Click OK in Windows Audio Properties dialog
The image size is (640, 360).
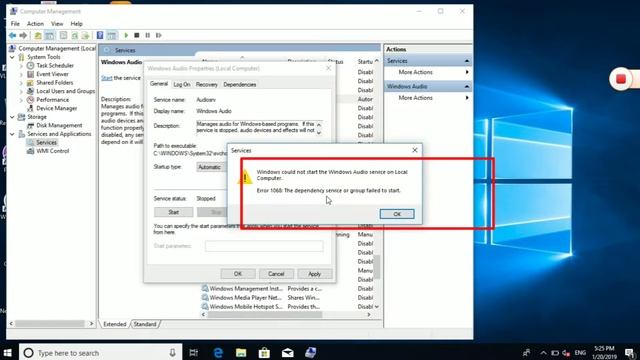238,274
